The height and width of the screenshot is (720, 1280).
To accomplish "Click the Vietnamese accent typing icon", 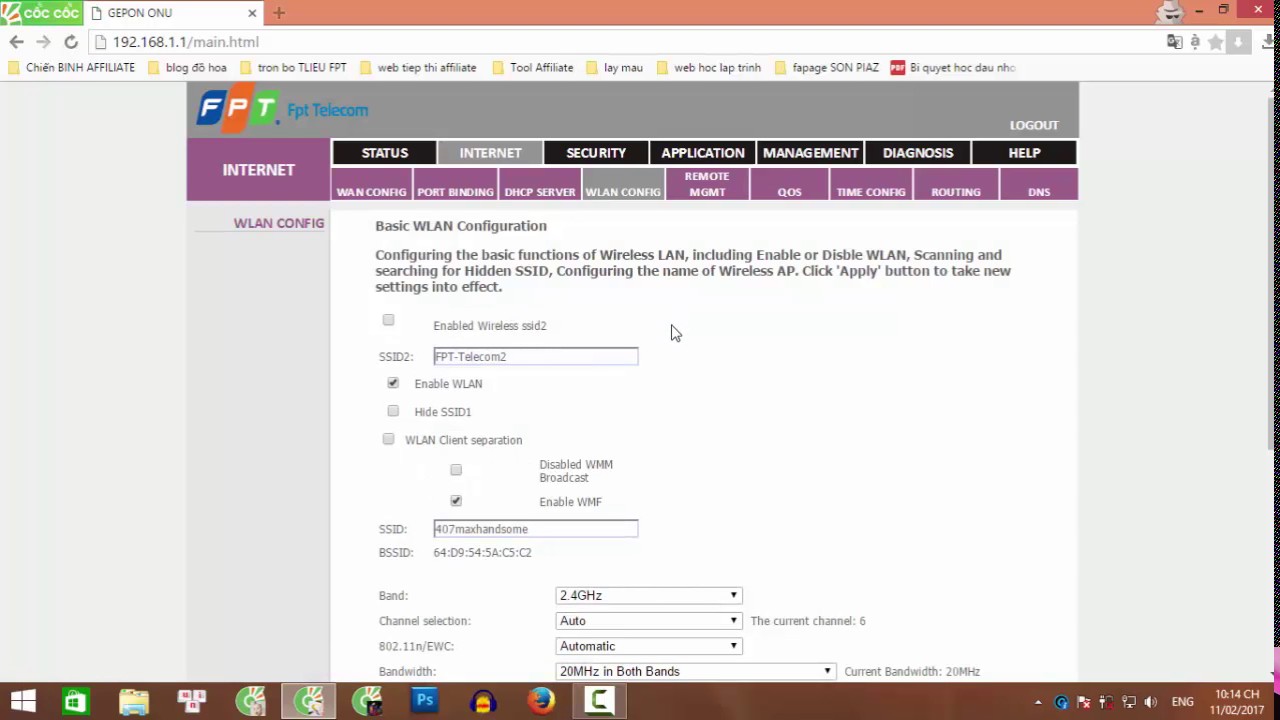I will [x=1195, y=42].
